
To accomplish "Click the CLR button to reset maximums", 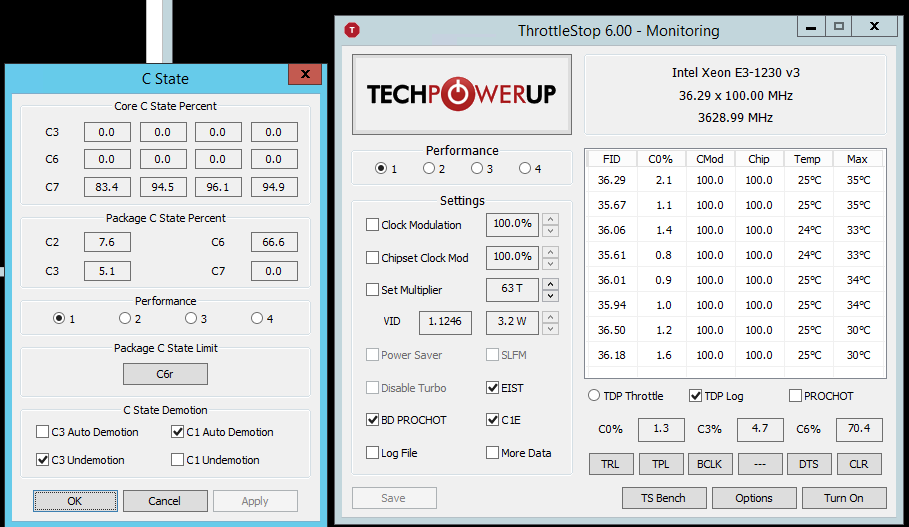I will pyautogui.click(x=859, y=464).
